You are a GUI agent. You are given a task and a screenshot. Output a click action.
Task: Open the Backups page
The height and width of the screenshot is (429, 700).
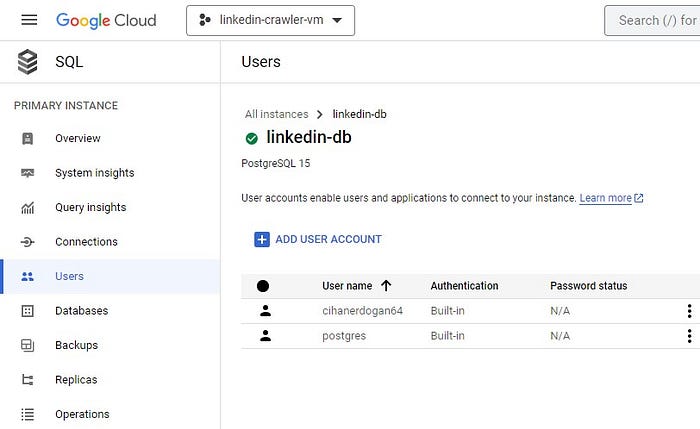(x=76, y=345)
